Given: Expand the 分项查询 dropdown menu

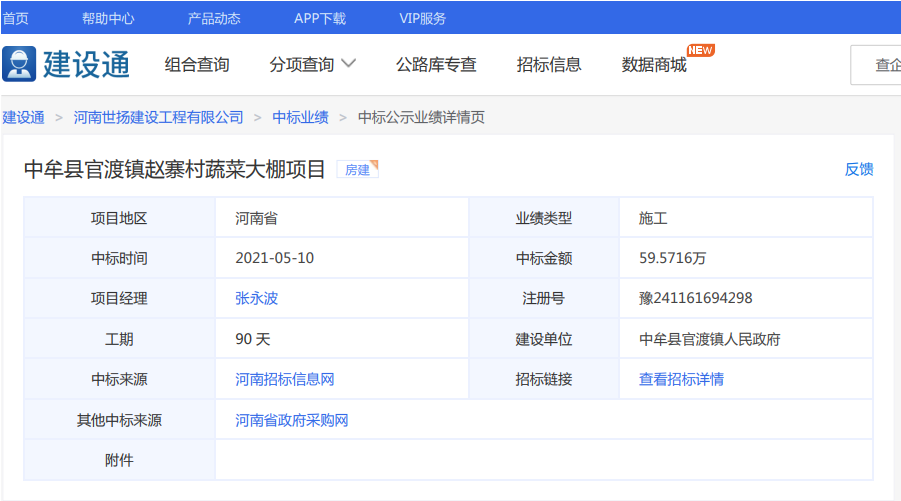Looking at the screenshot, I should coord(312,65).
